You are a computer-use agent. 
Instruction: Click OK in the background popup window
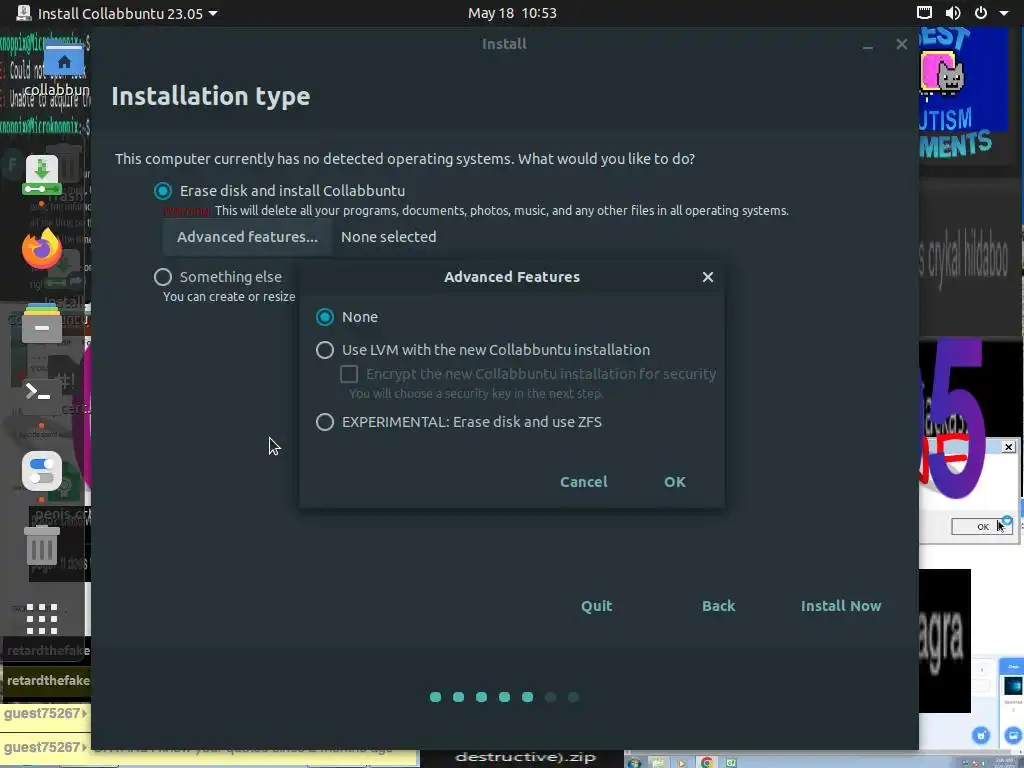point(982,526)
